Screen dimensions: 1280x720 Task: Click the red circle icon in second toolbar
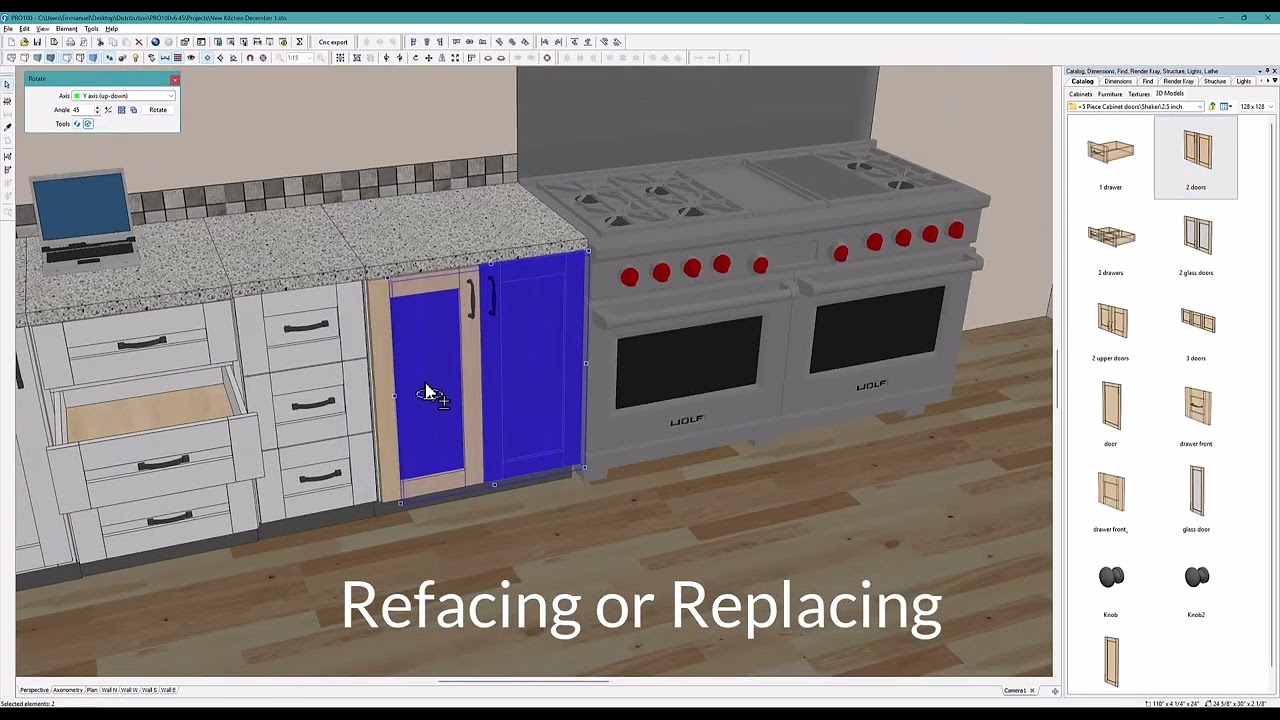(x=547, y=58)
